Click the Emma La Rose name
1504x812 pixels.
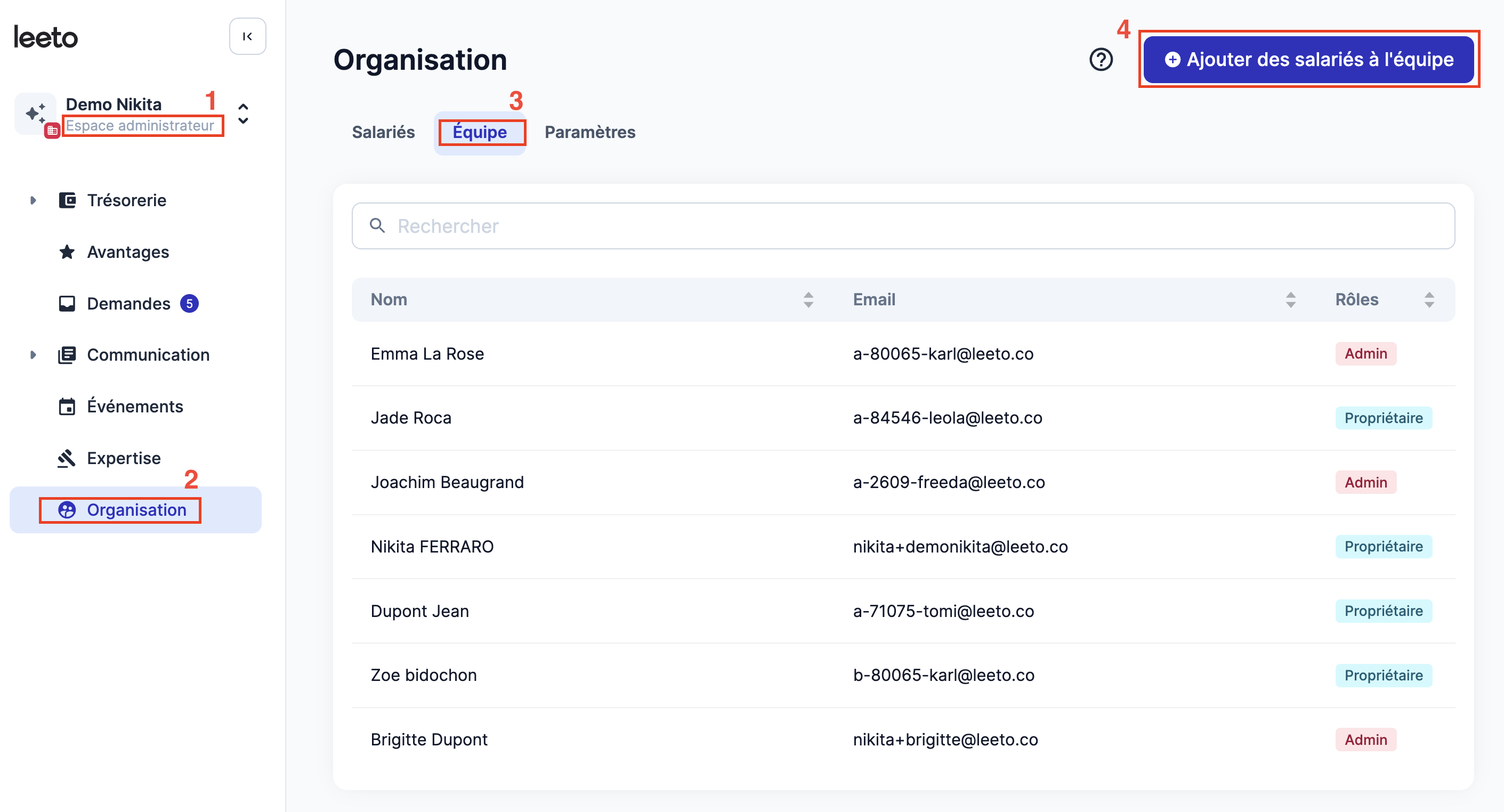(x=427, y=354)
